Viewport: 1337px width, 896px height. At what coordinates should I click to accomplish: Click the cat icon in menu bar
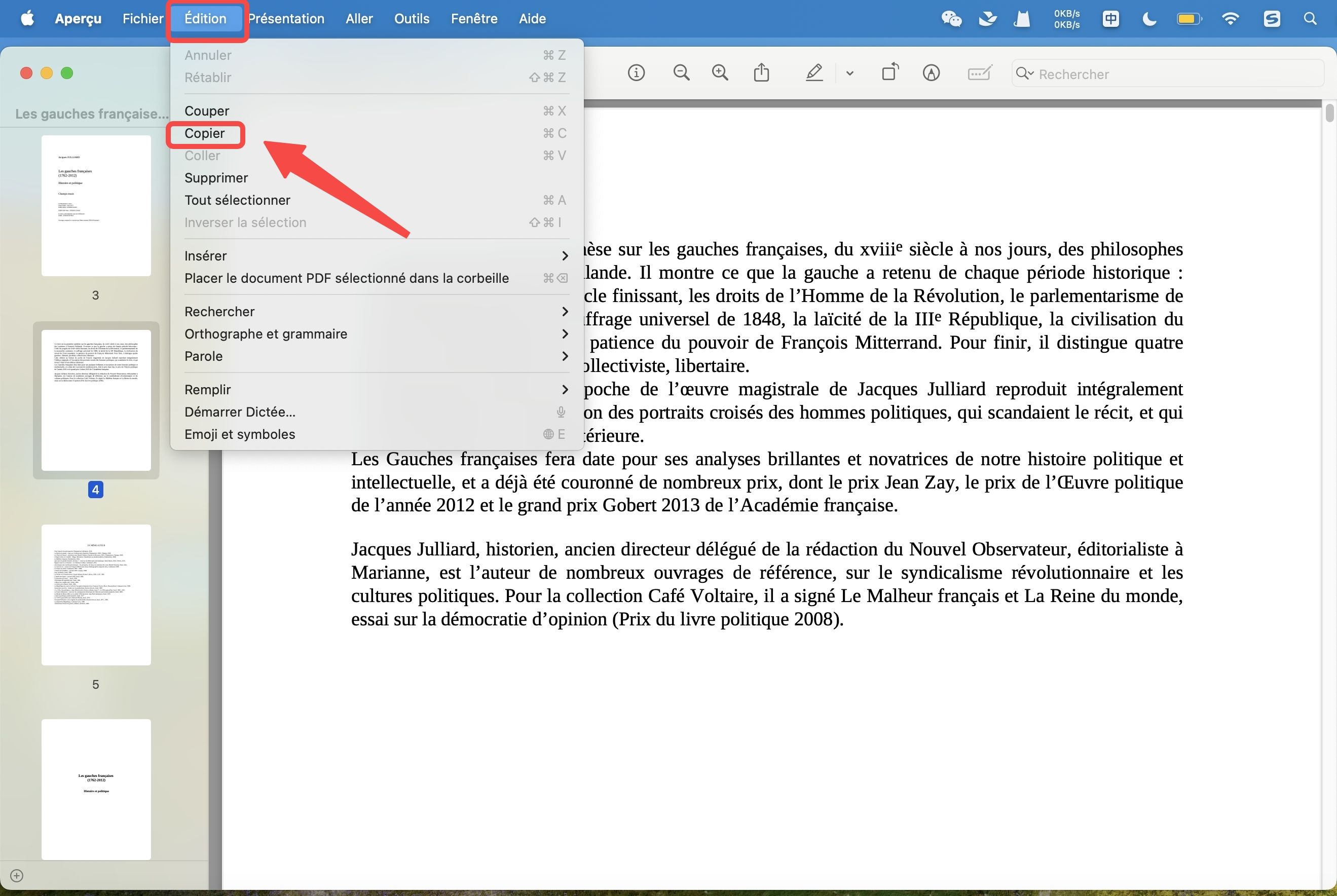click(x=1022, y=19)
